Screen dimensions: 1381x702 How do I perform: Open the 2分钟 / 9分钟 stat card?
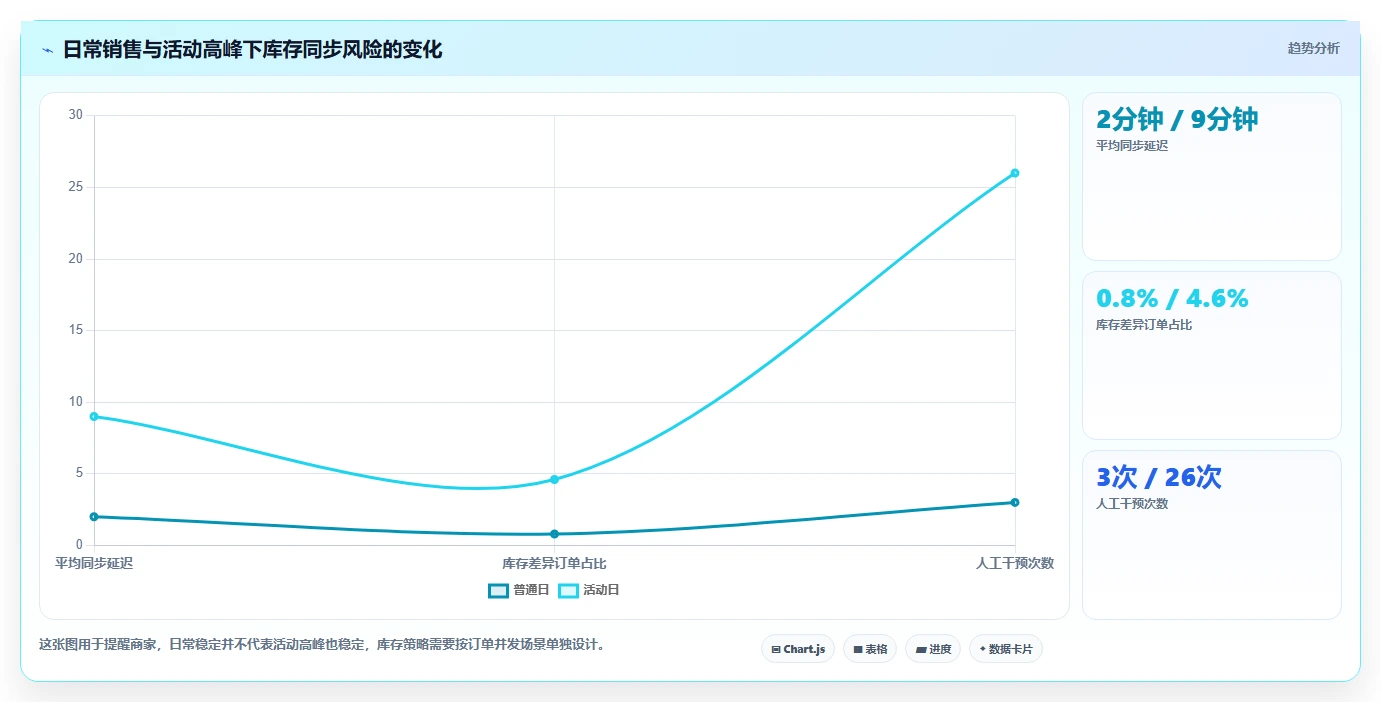[x=1212, y=177]
